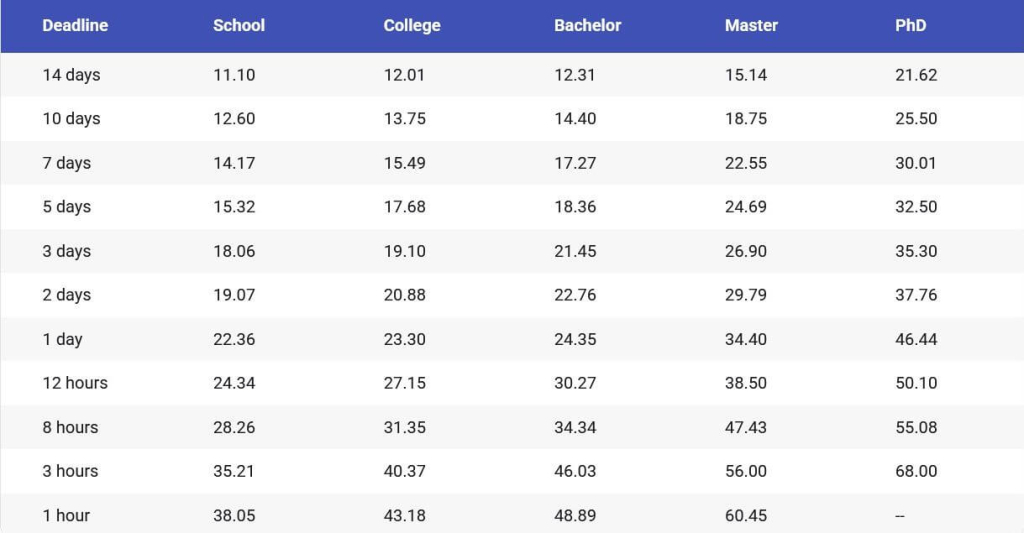Click Bachelor price 17.27 for 7 days

coord(575,163)
